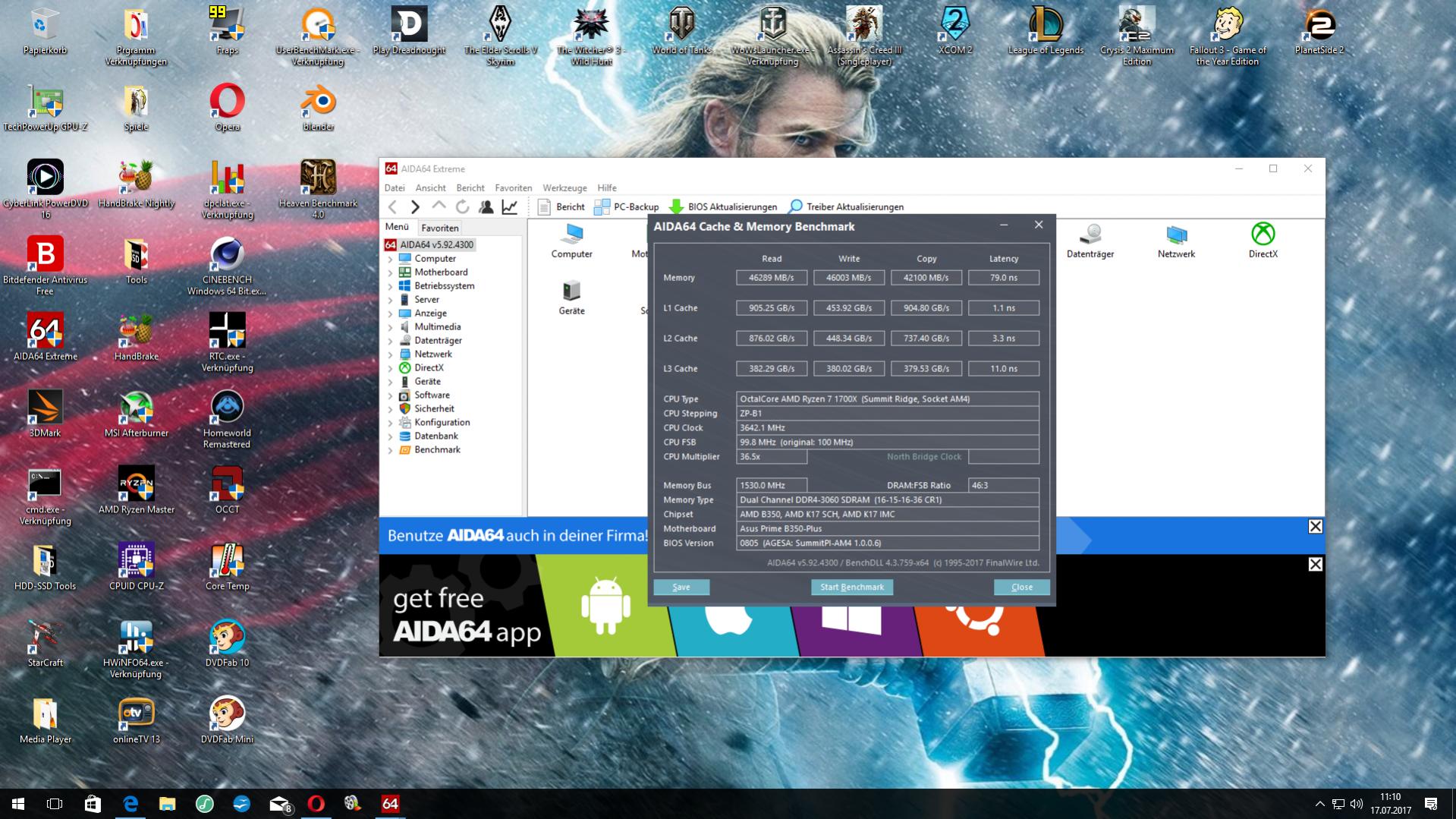Open the AMD Ryzen Master desktop shortcut
Viewport: 1456px width, 819px height.
(137, 490)
